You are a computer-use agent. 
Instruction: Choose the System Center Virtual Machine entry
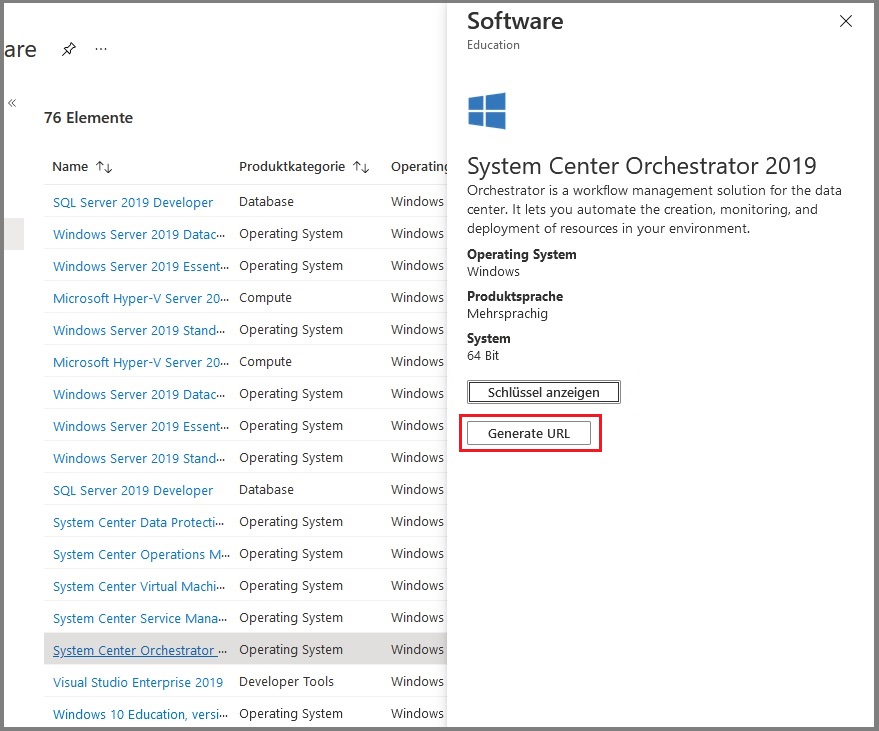point(141,586)
